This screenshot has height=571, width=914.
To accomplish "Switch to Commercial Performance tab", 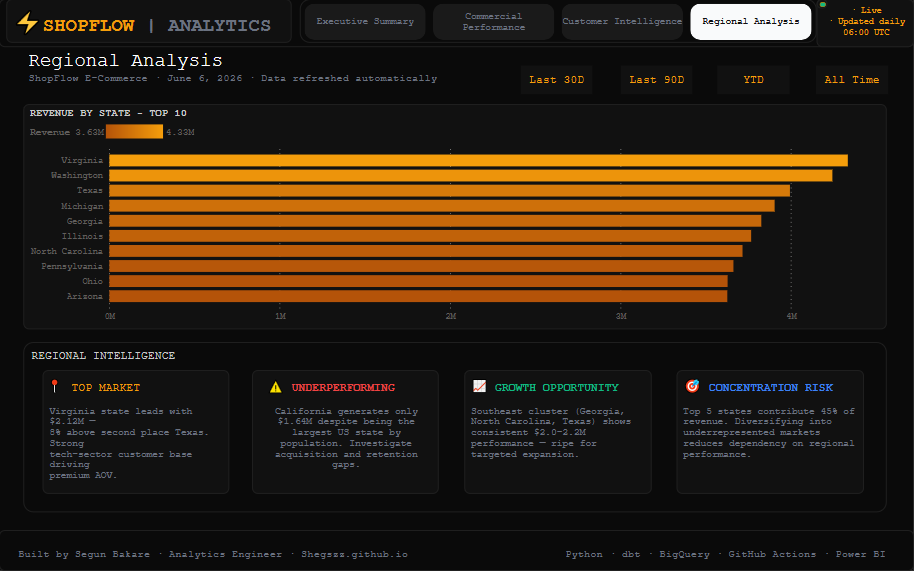I will [494, 22].
